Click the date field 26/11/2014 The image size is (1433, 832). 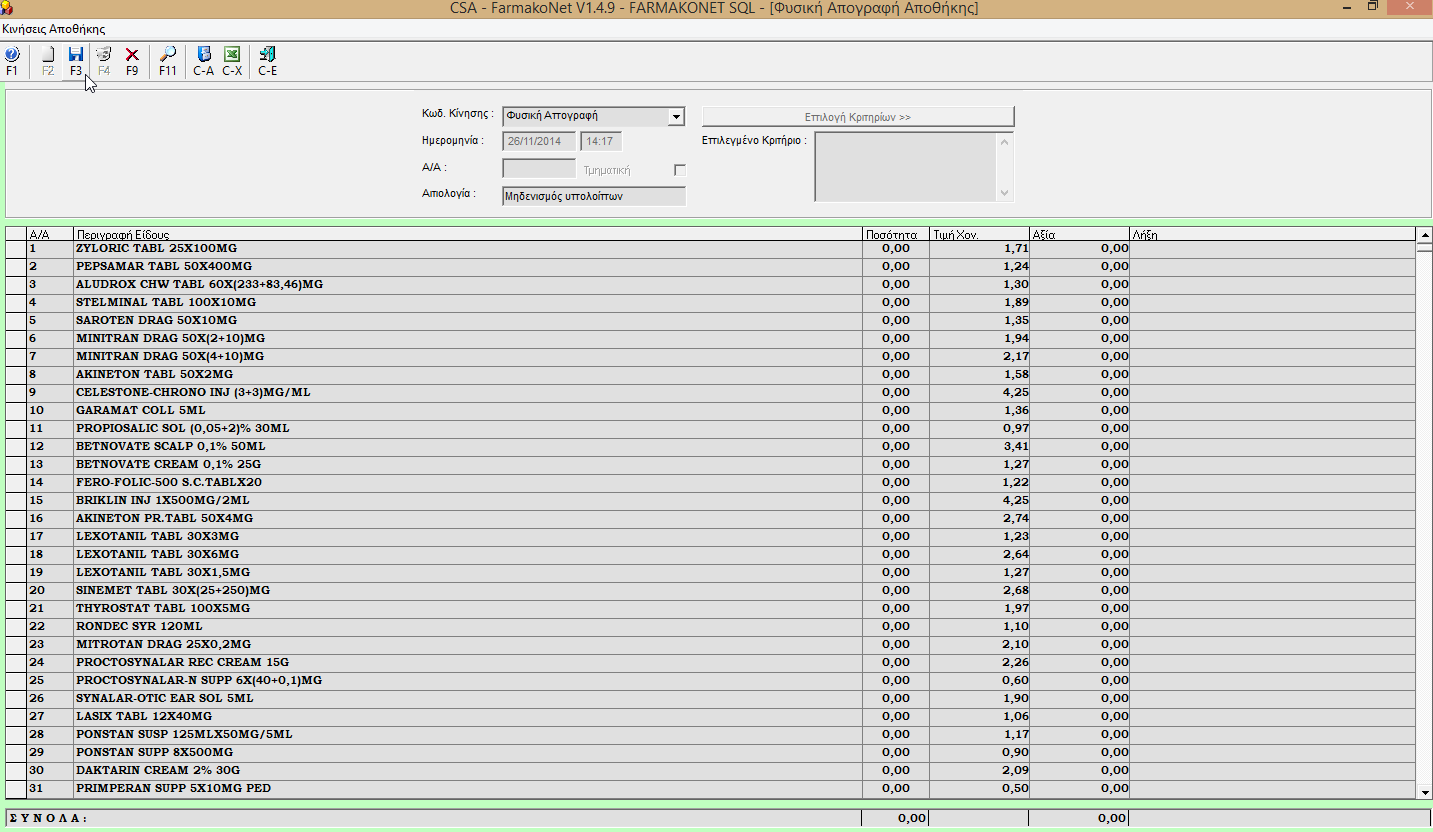click(x=539, y=142)
